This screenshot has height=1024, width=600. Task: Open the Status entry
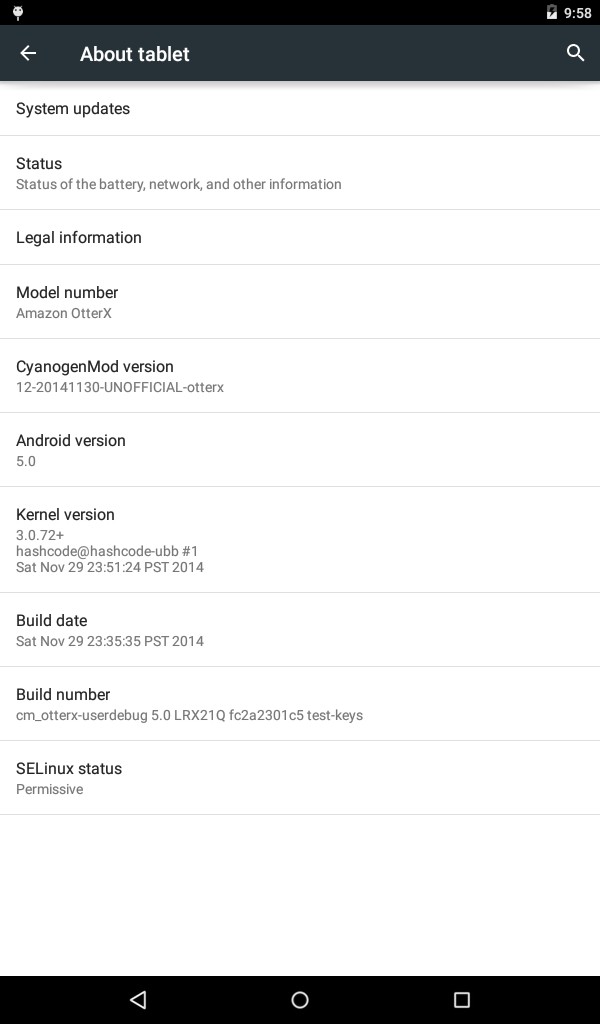pyautogui.click(x=300, y=173)
